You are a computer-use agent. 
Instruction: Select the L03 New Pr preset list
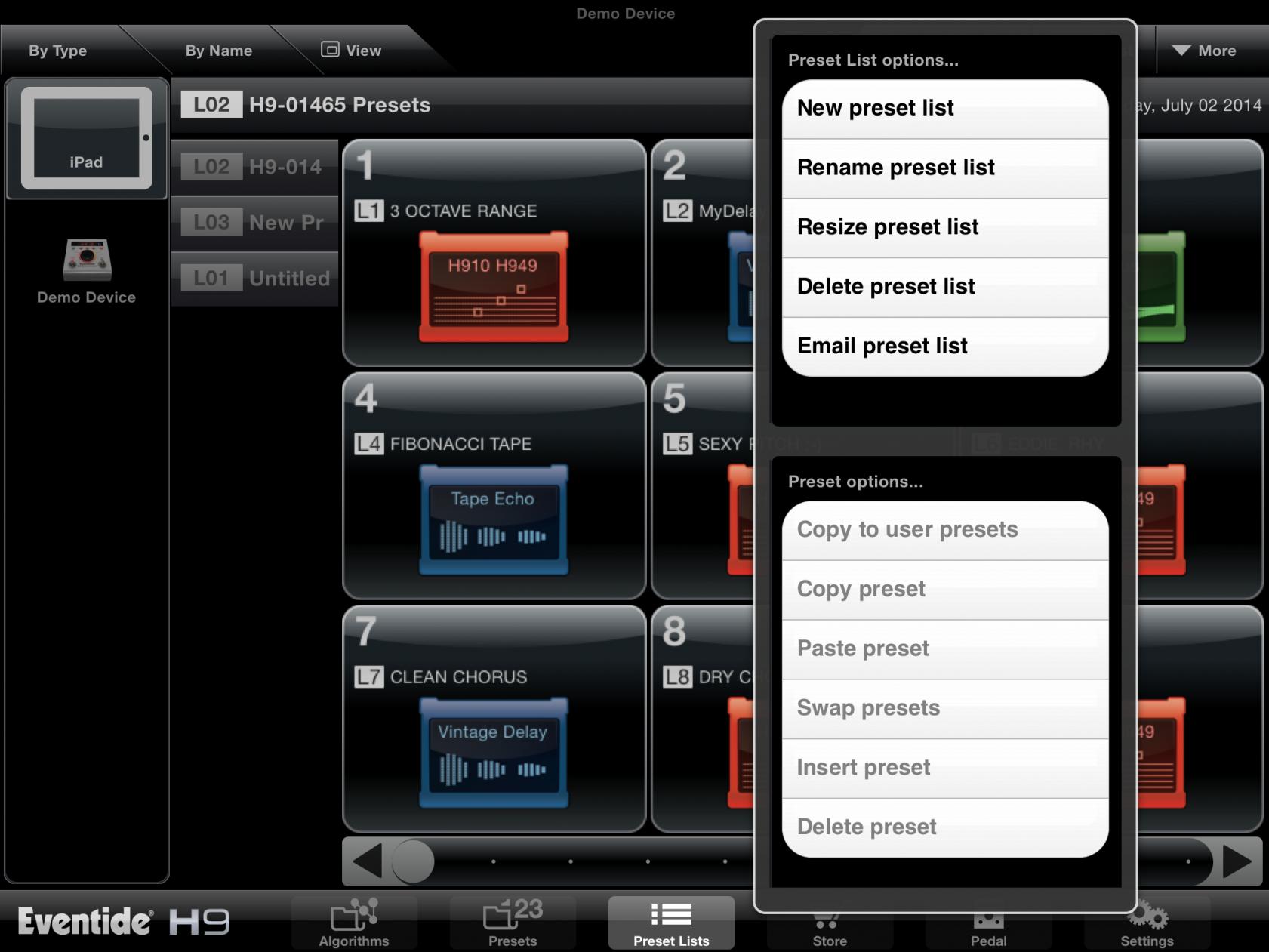[255, 222]
